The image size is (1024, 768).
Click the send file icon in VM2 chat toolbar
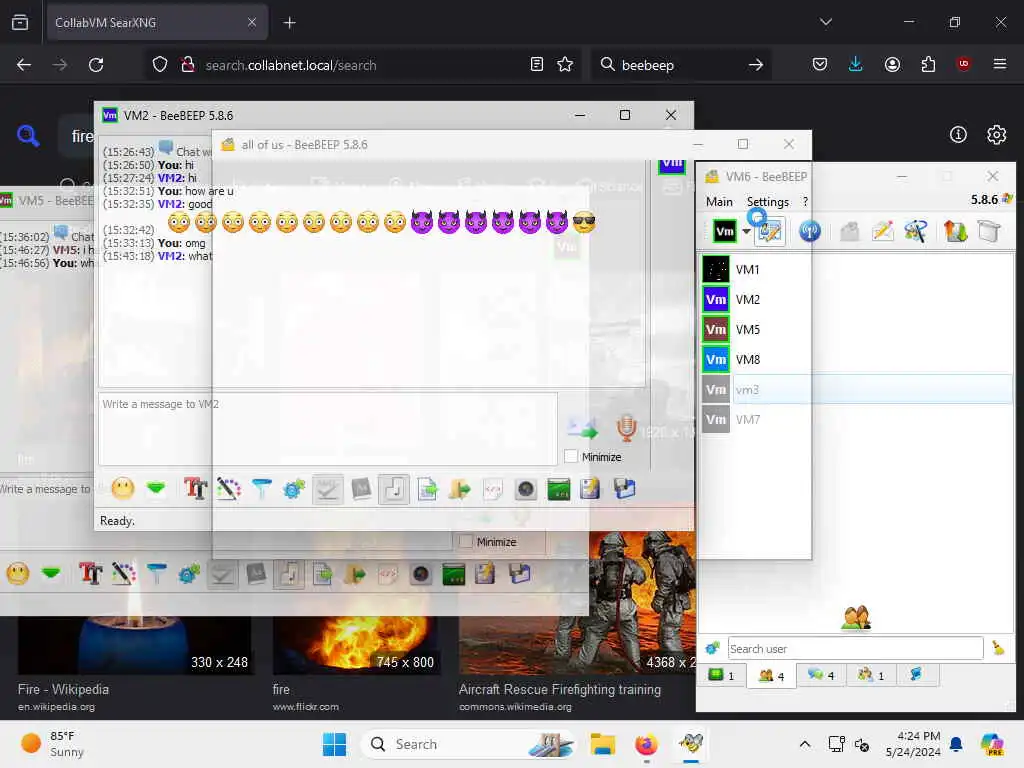pos(427,488)
